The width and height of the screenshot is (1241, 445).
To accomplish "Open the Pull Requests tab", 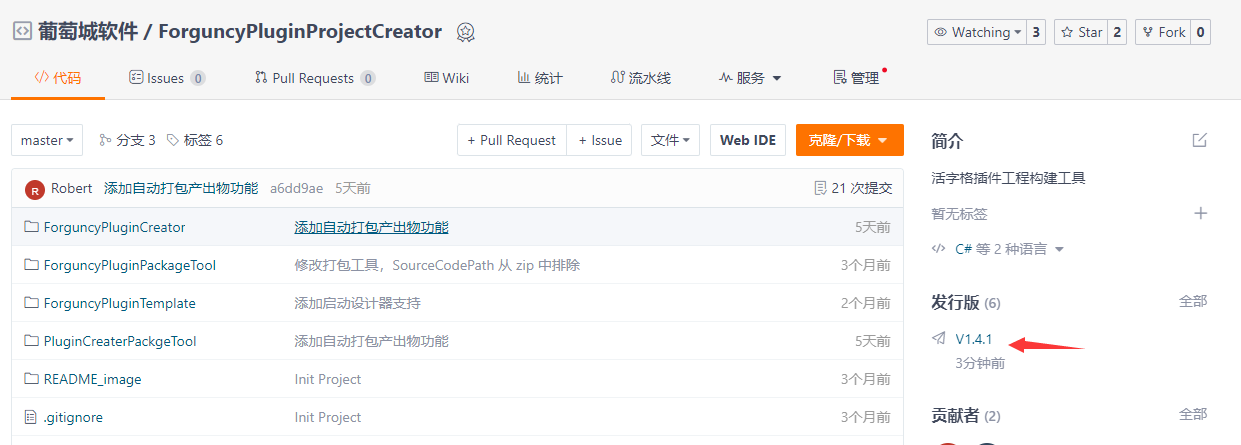I will click(x=315, y=78).
